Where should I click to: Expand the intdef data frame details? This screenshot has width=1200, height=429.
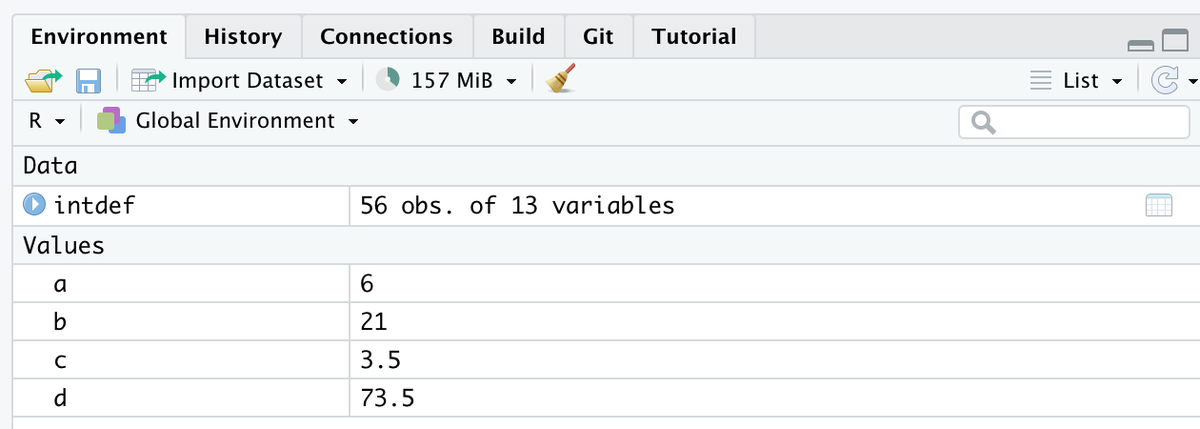(x=34, y=206)
